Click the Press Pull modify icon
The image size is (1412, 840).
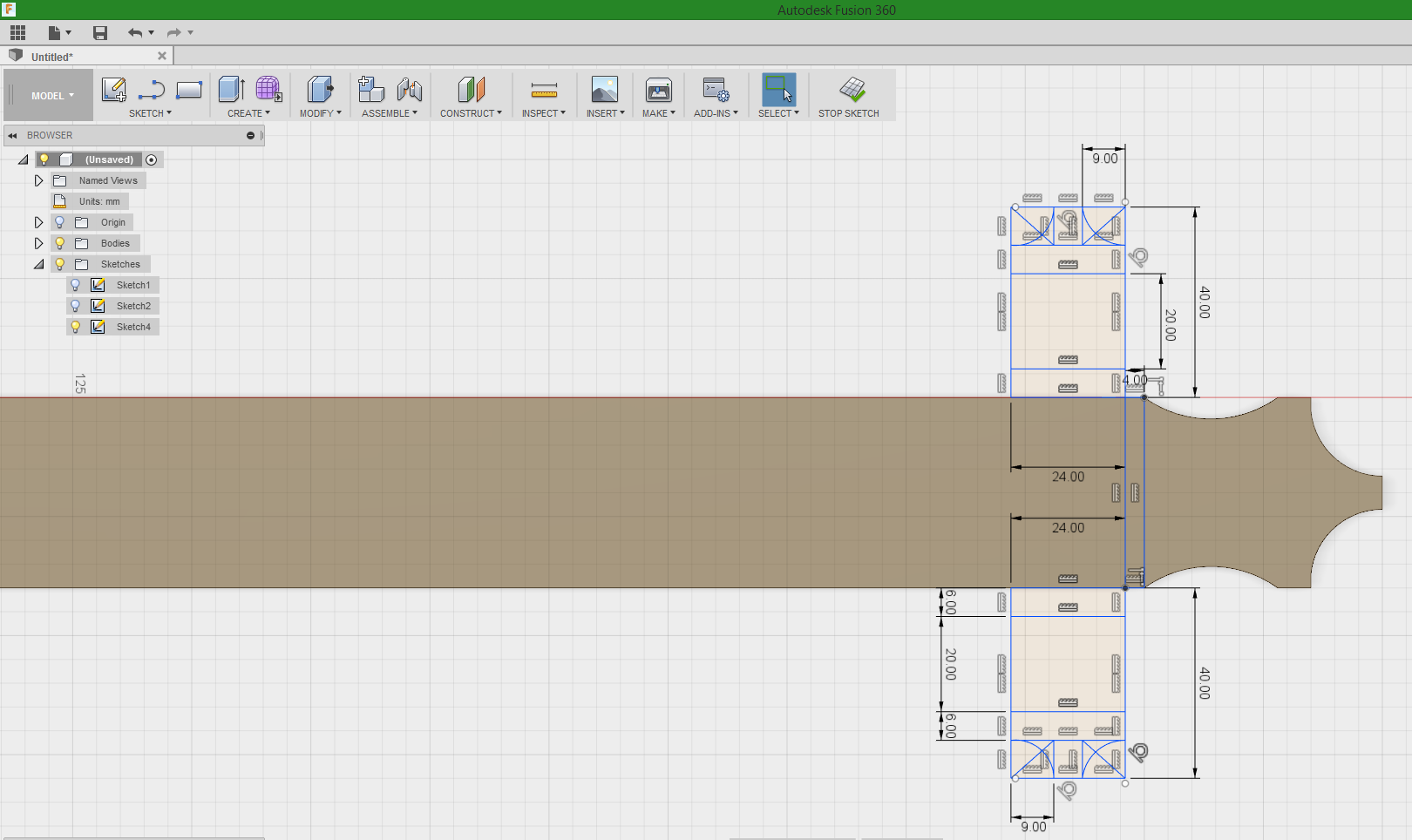coord(320,89)
